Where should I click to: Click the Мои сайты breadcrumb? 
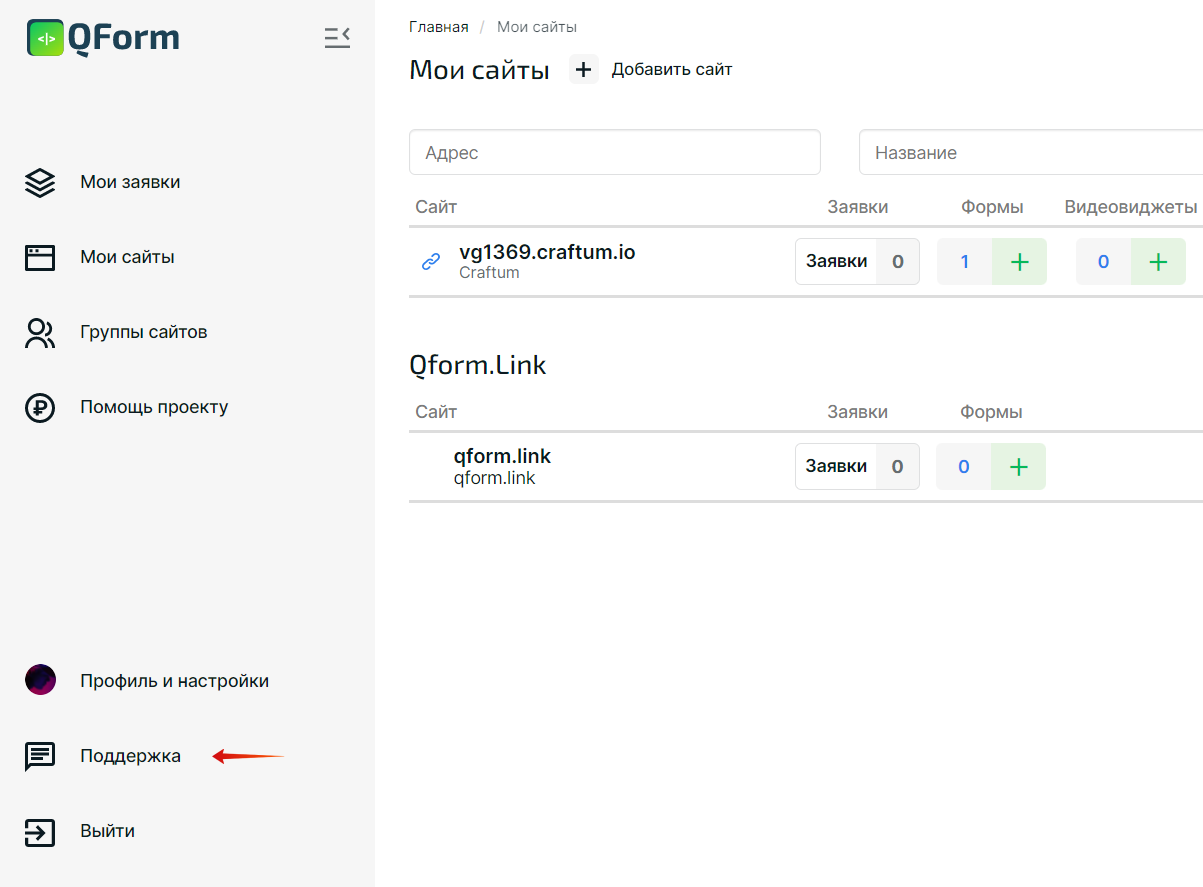click(x=537, y=27)
